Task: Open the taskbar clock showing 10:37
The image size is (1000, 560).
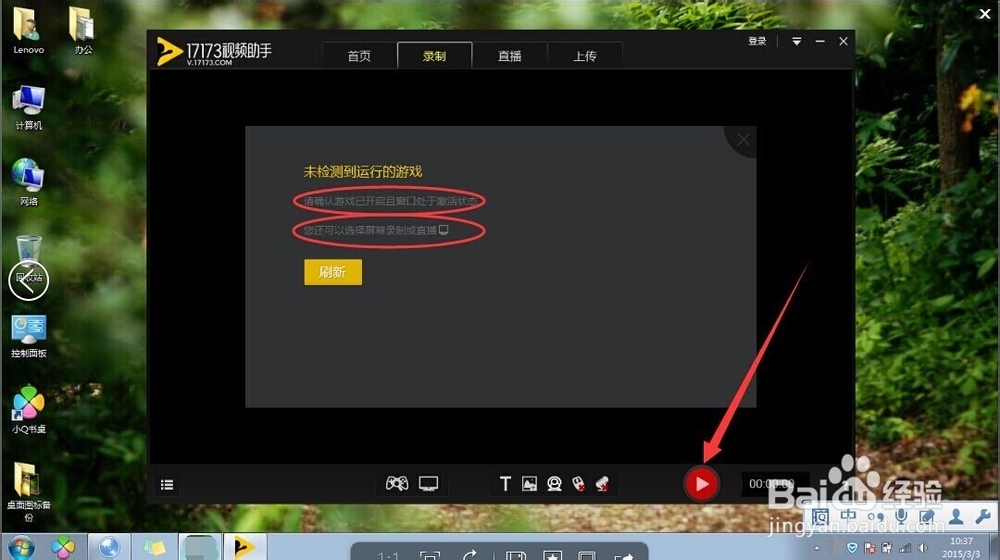Action: tap(961, 548)
